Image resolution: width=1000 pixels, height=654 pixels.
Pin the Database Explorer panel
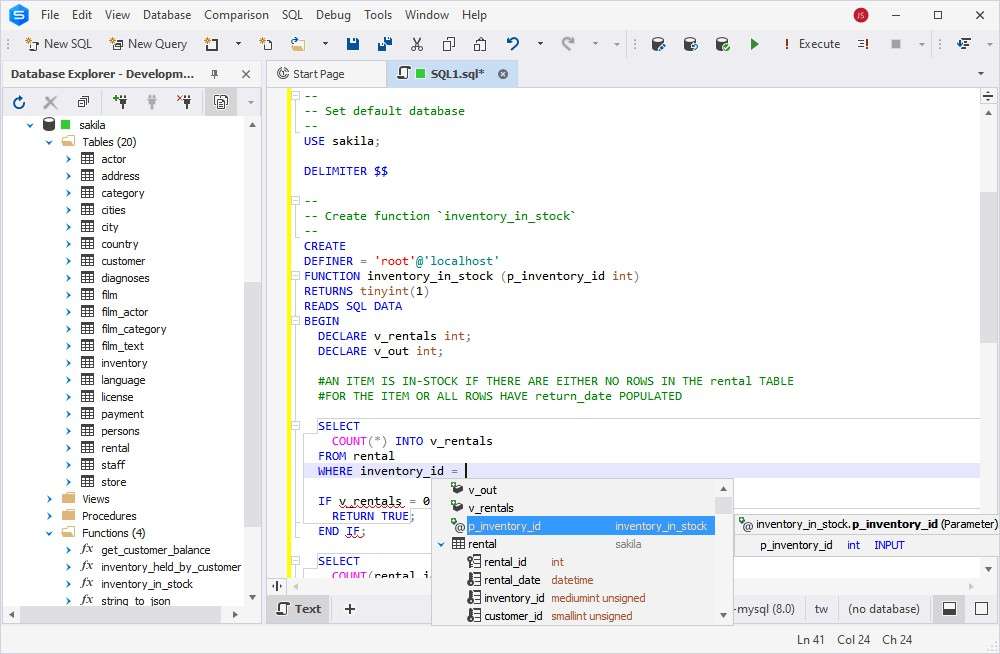tap(214, 74)
